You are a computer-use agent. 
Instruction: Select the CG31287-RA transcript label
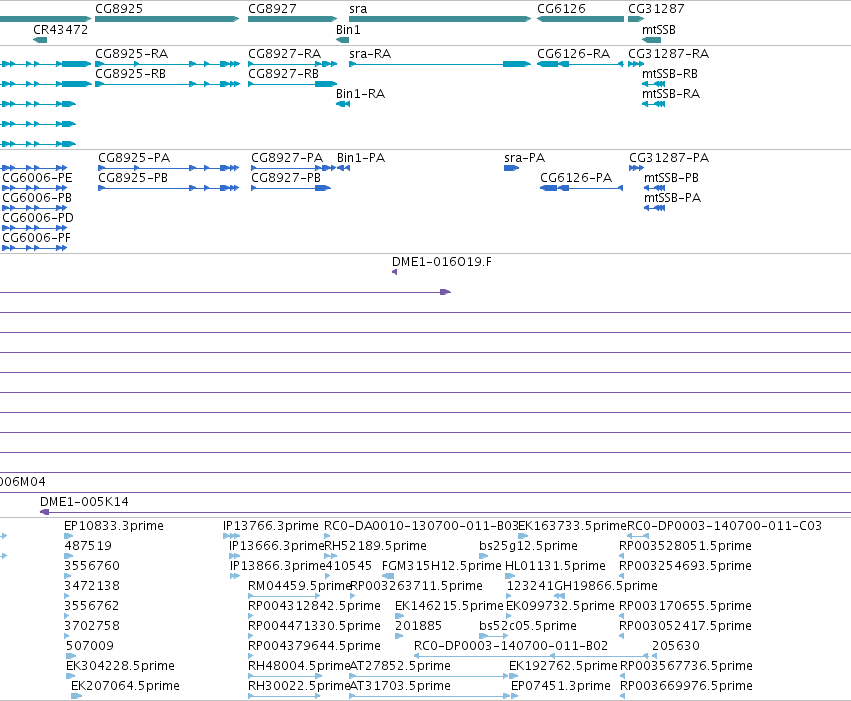(x=669, y=54)
